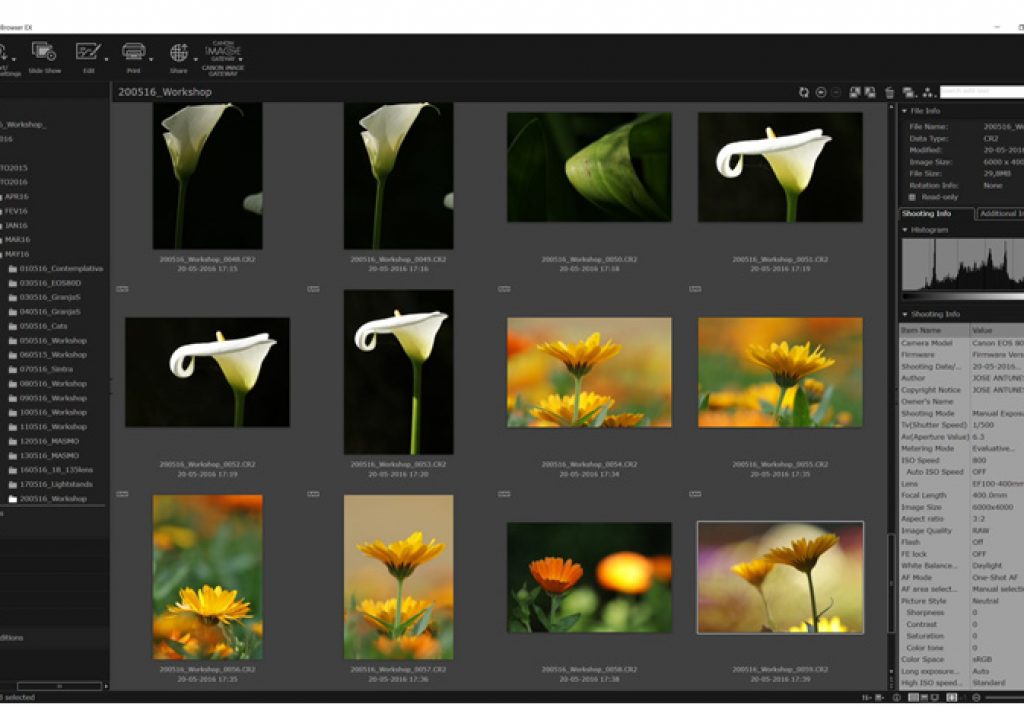The width and height of the screenshot is (1024, 720).
Task: Click the histogram graph
Action: point(963,265)
